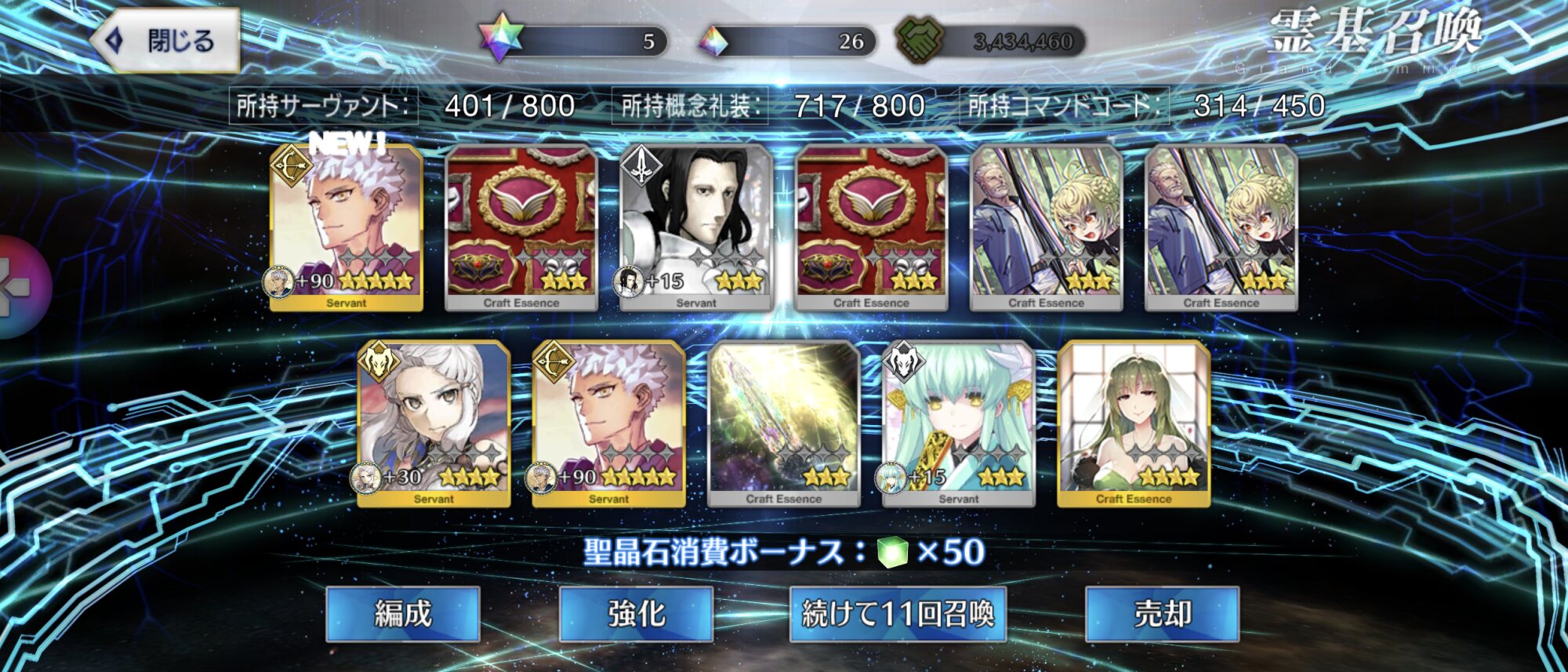Select the NEW 5-star Archer servant card
Image resolution: width=1568 pixels, height=672 pixels.
tap(347, 227)
